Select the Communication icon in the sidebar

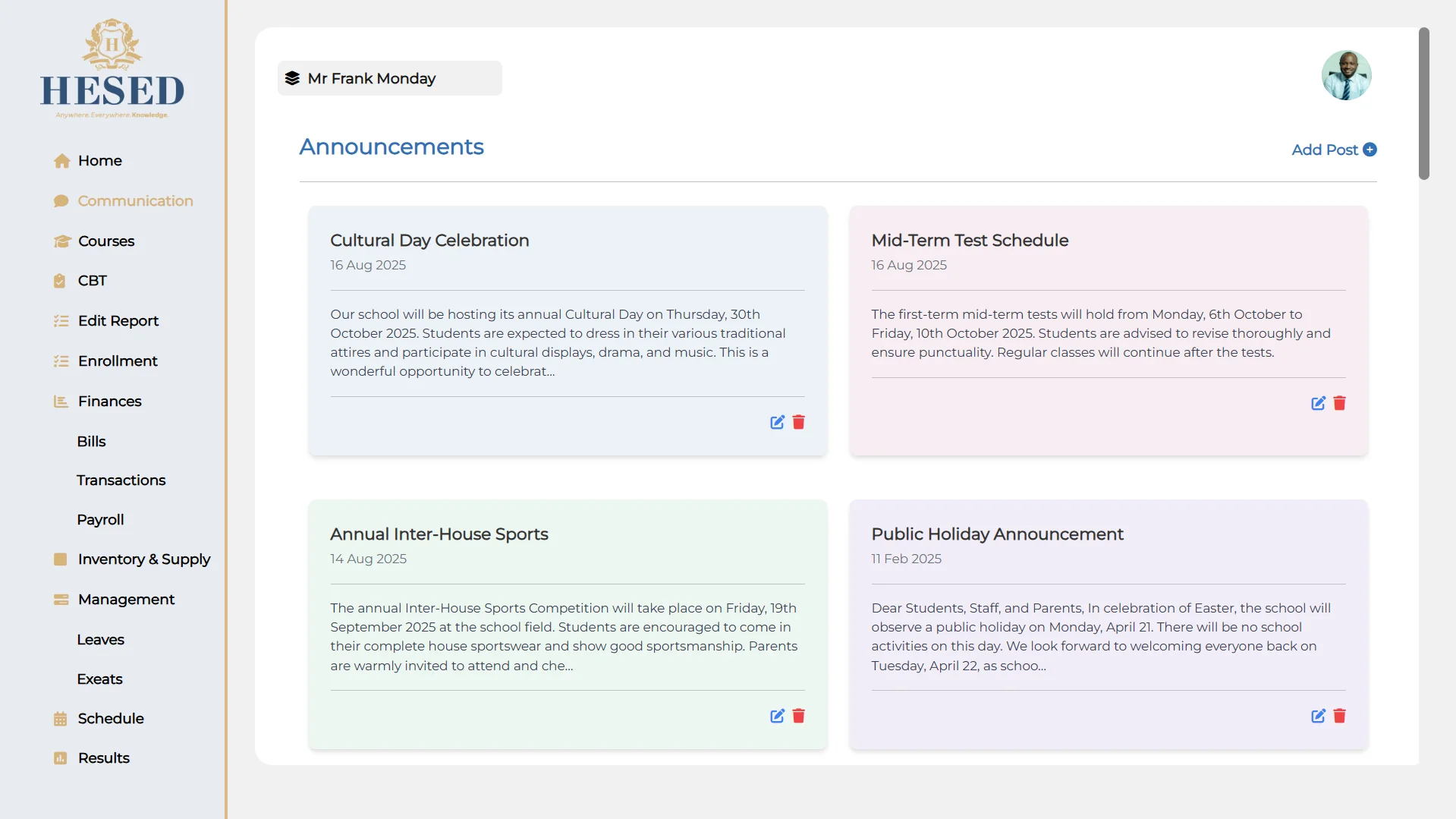(61, 200)
